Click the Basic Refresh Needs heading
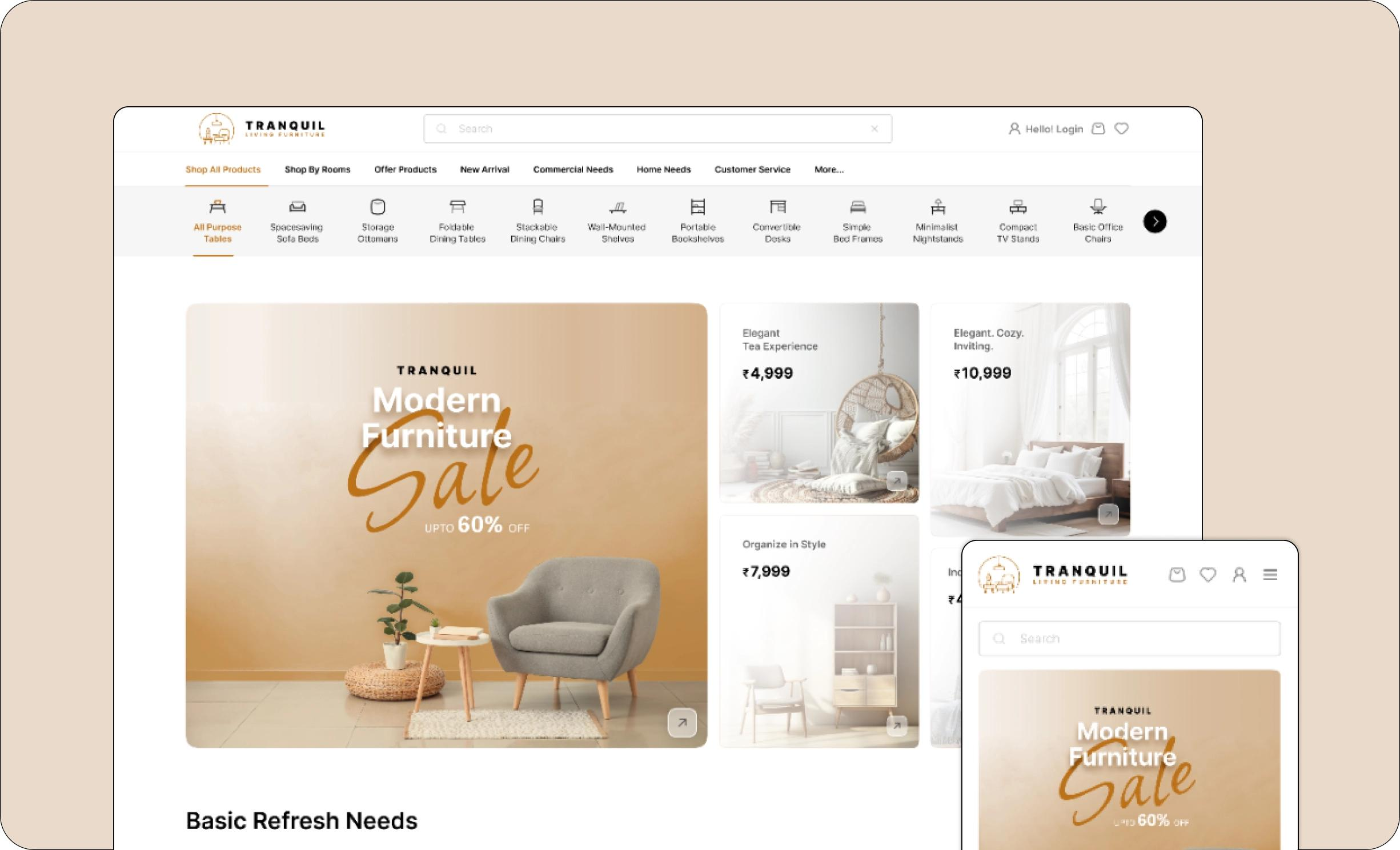The width and height of the screenshot is (1400, 850). [x=302, y=821]
